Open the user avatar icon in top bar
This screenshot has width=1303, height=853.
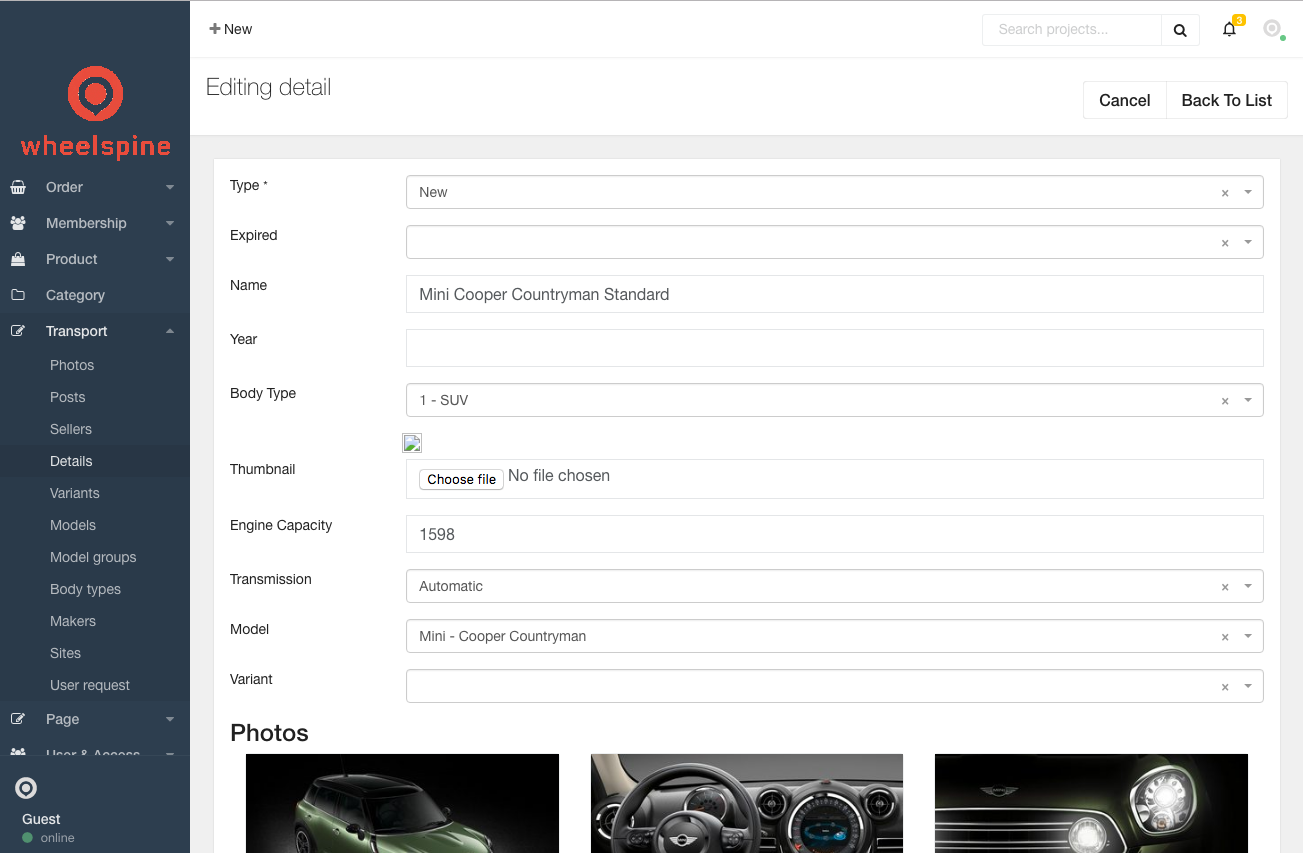1272,29
